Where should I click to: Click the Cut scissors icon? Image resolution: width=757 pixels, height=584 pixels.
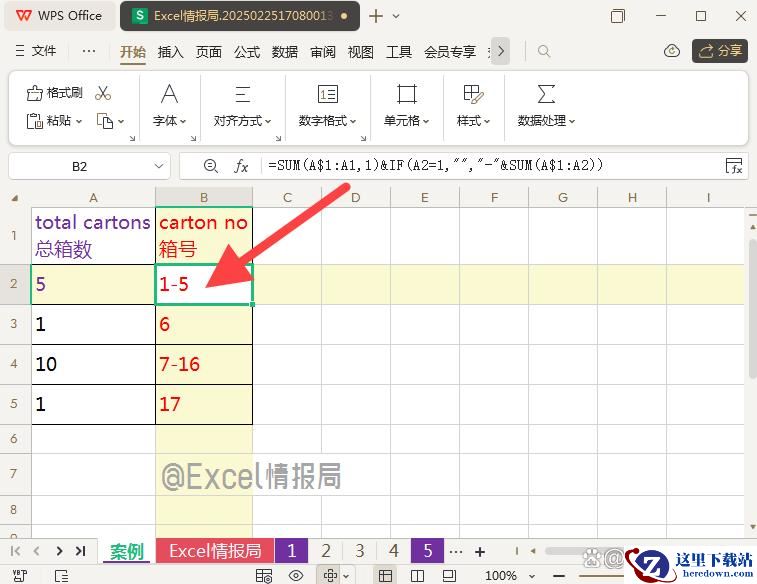pyautogui.click(x=103, y=93)
